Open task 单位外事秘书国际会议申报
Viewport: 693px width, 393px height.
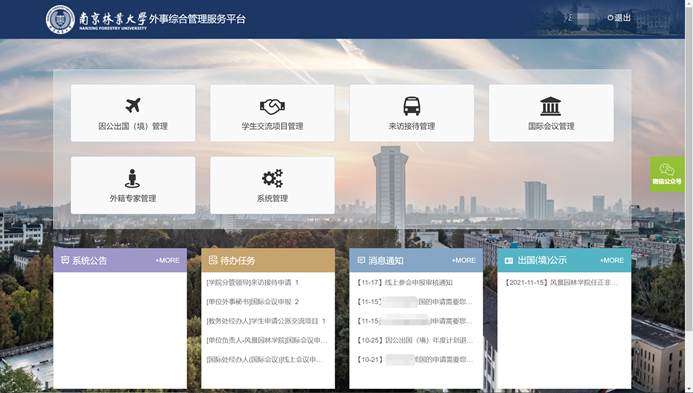(252, 301)
